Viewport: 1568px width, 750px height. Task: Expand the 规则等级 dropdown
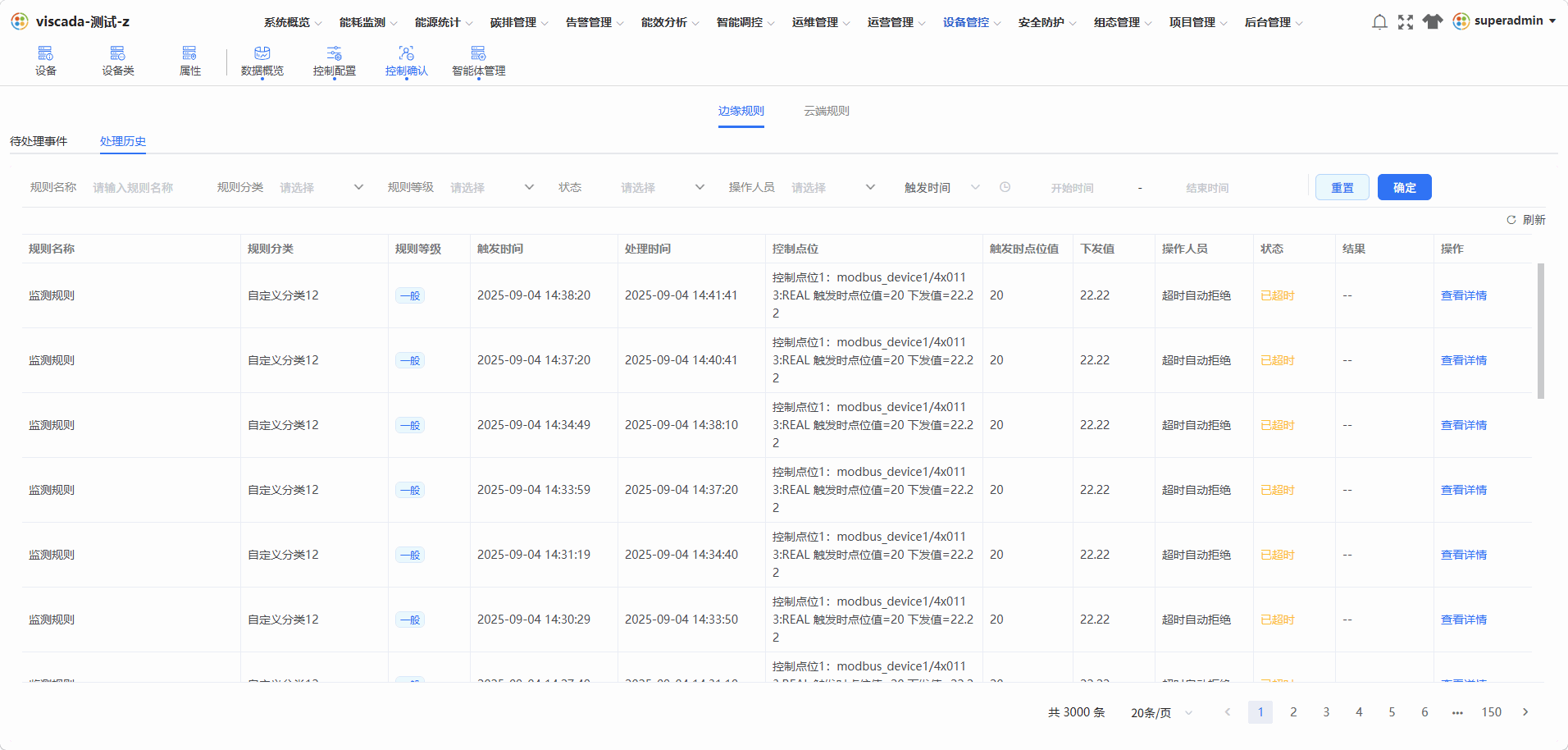(492, 188)
